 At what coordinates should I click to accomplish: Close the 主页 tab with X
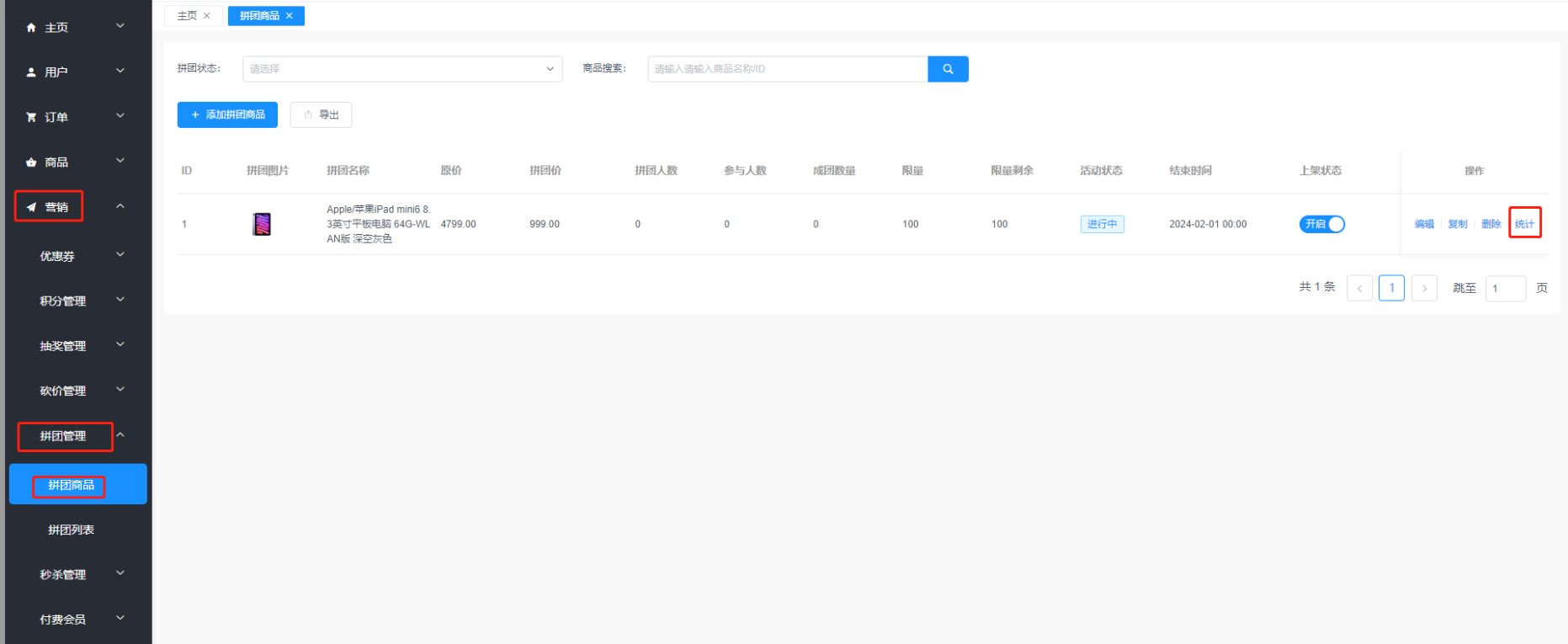(207, 16)
